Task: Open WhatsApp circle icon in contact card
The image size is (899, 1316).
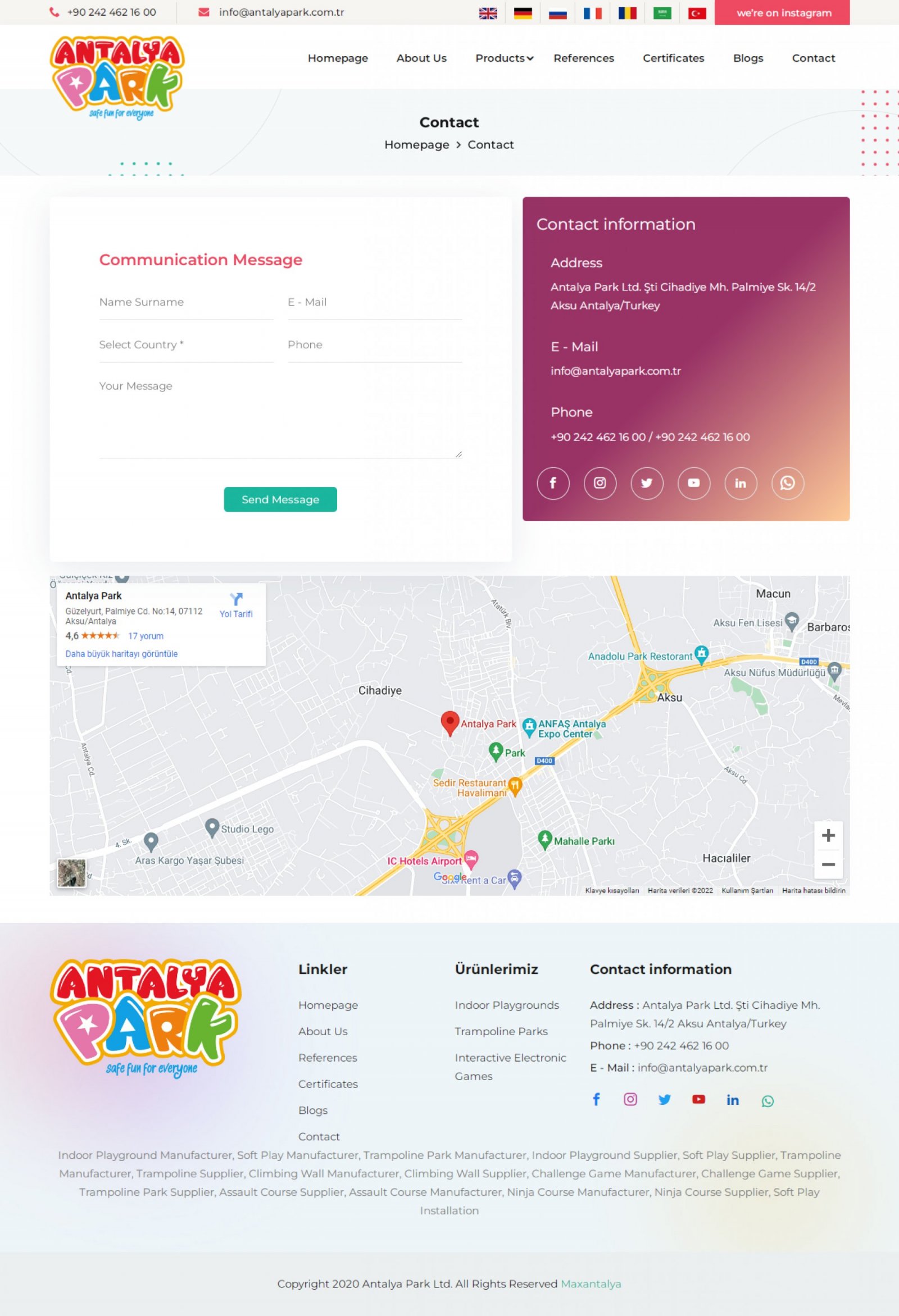Action: click(787, 483)
